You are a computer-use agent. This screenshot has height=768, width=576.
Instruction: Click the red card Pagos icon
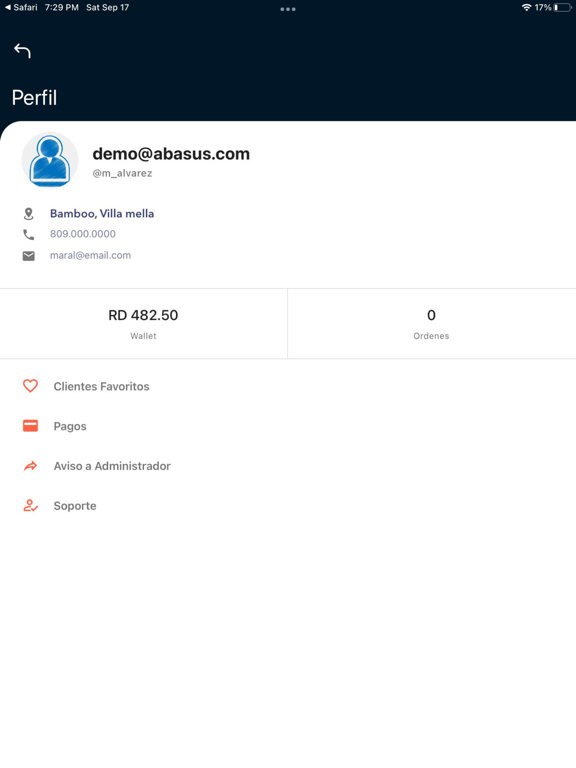pos(30,426)
